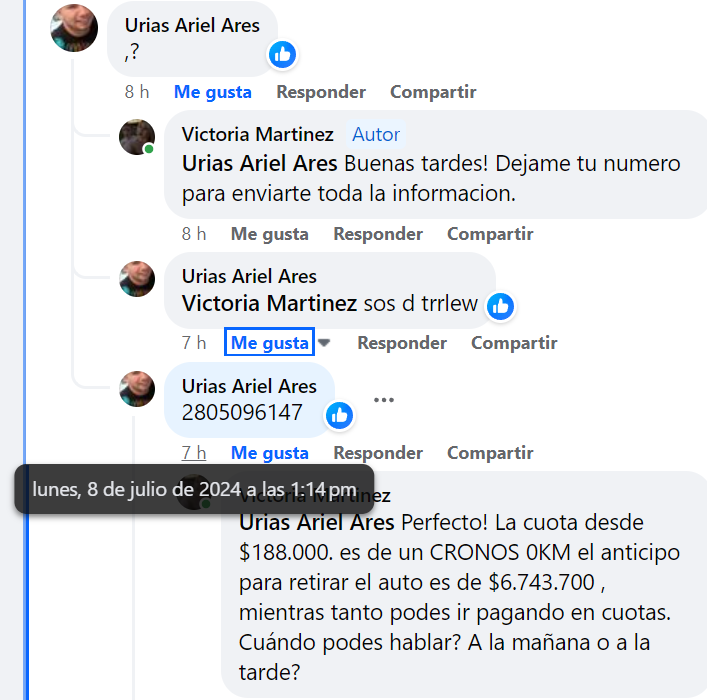
Task: Open the like reaction on the phone number comment
Action: (x=339, y=415)
